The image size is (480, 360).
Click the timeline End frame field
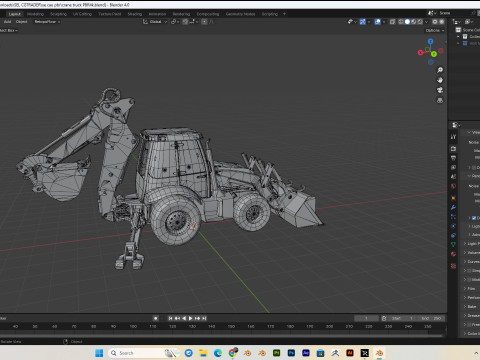[x=432, y=318]
